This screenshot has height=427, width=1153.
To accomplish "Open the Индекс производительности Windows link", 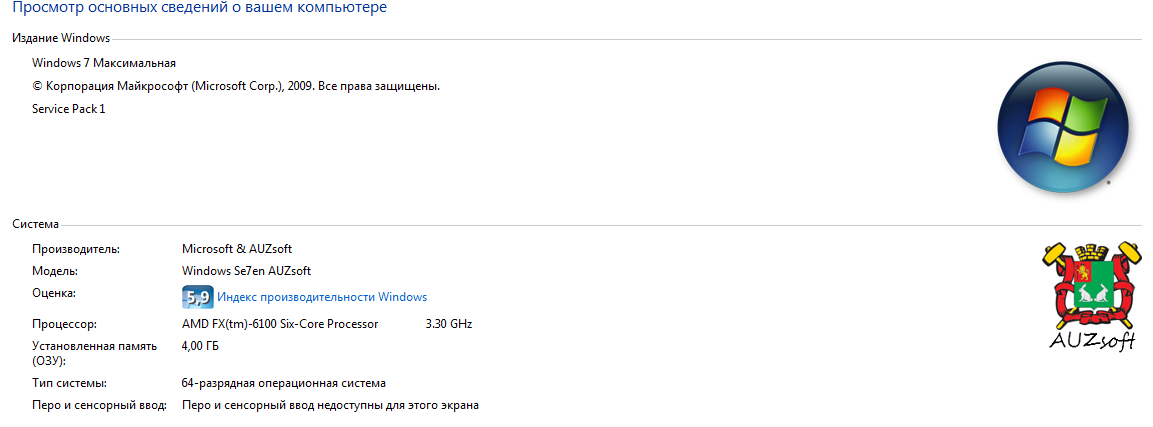I will (x=322, y=297).
